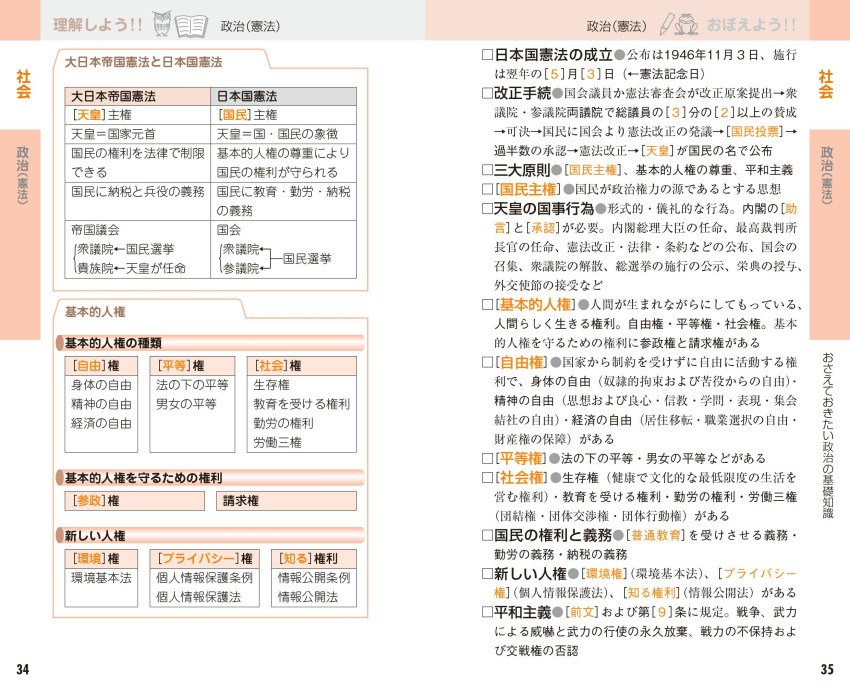The image size is (850, 696).
Task: Tick the checkbox beside 平和主義
Action: [487, 613]
